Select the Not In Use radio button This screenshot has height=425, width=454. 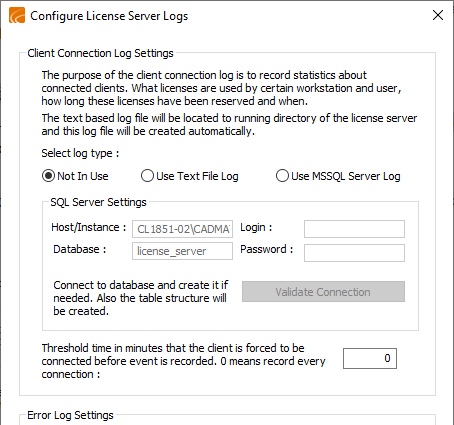click(x=48, y=176)
